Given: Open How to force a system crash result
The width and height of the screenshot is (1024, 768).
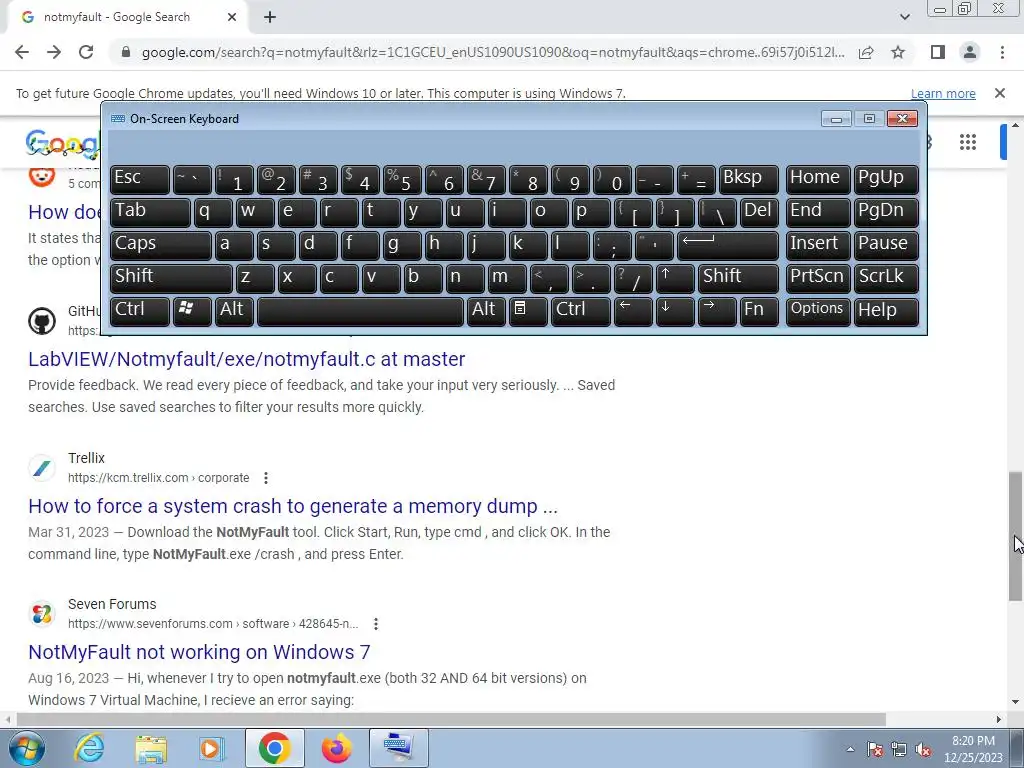Looking at the screenshot, I should 293,506.
